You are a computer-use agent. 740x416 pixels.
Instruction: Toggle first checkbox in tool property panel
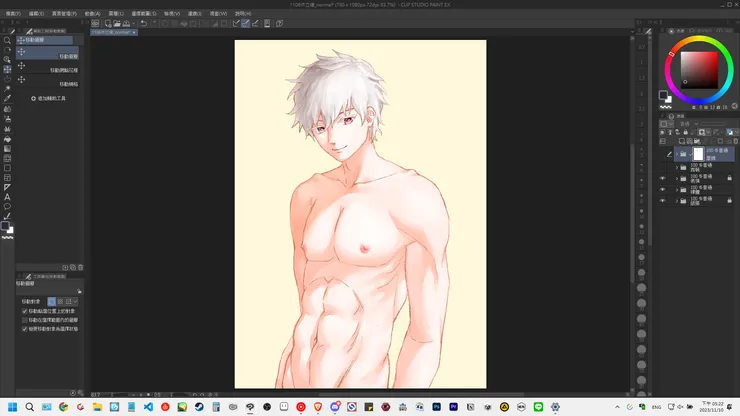[x=25, y=311]
